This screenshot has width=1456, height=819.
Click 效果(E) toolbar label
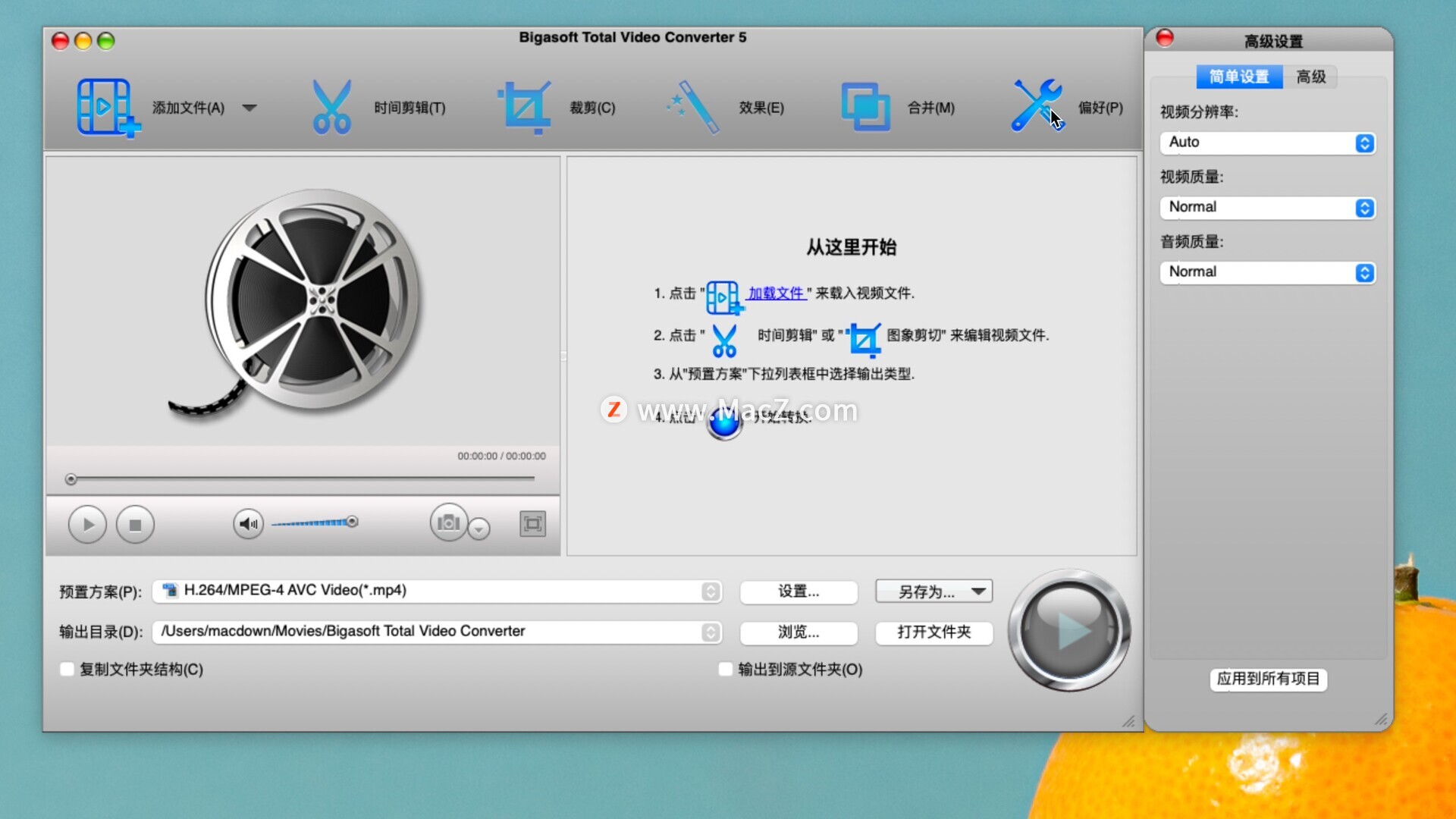(761, 108)
